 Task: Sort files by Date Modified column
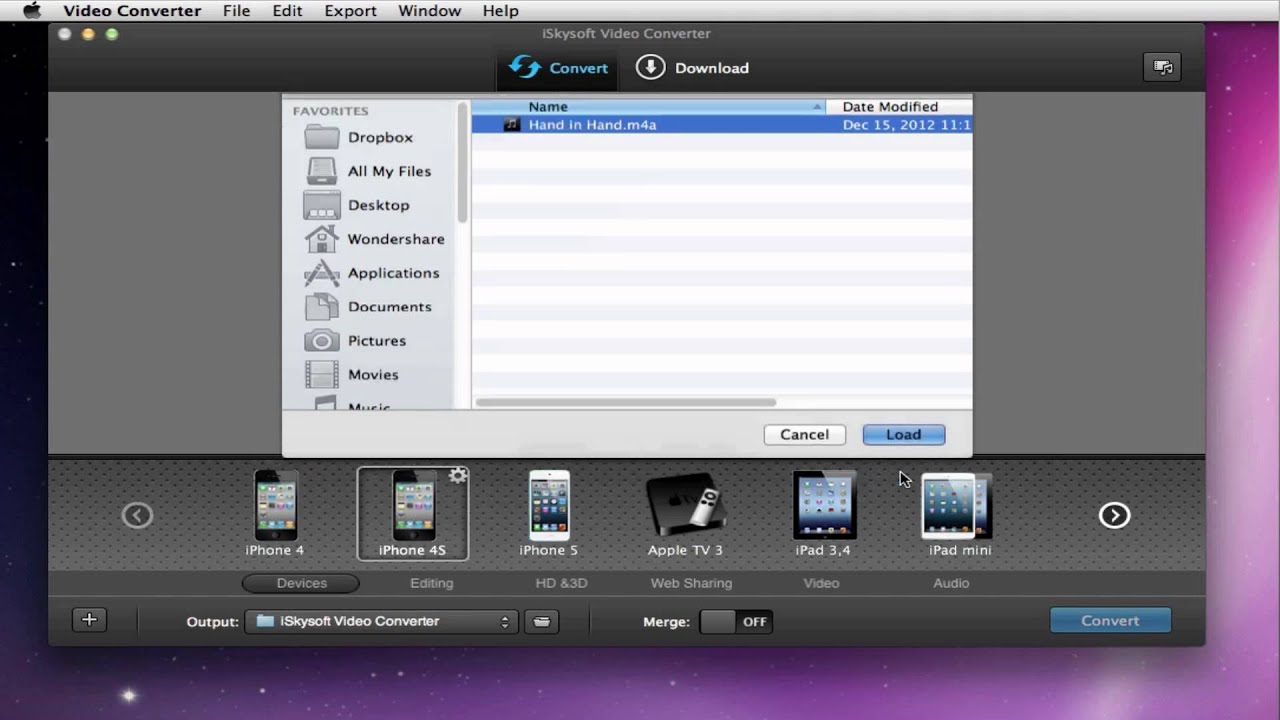tap(900, 106)
